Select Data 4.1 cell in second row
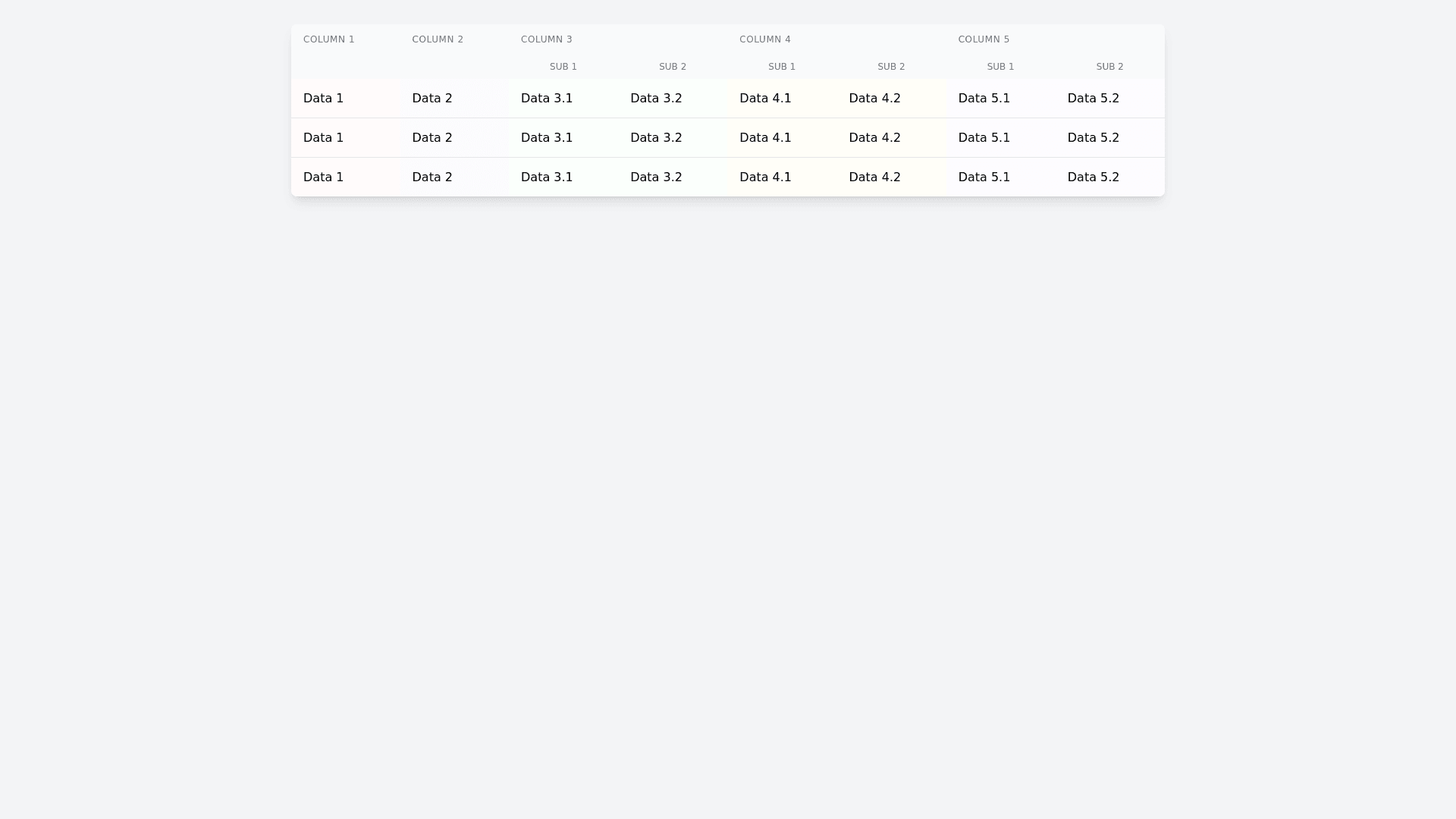 click(x=765, y=138)
